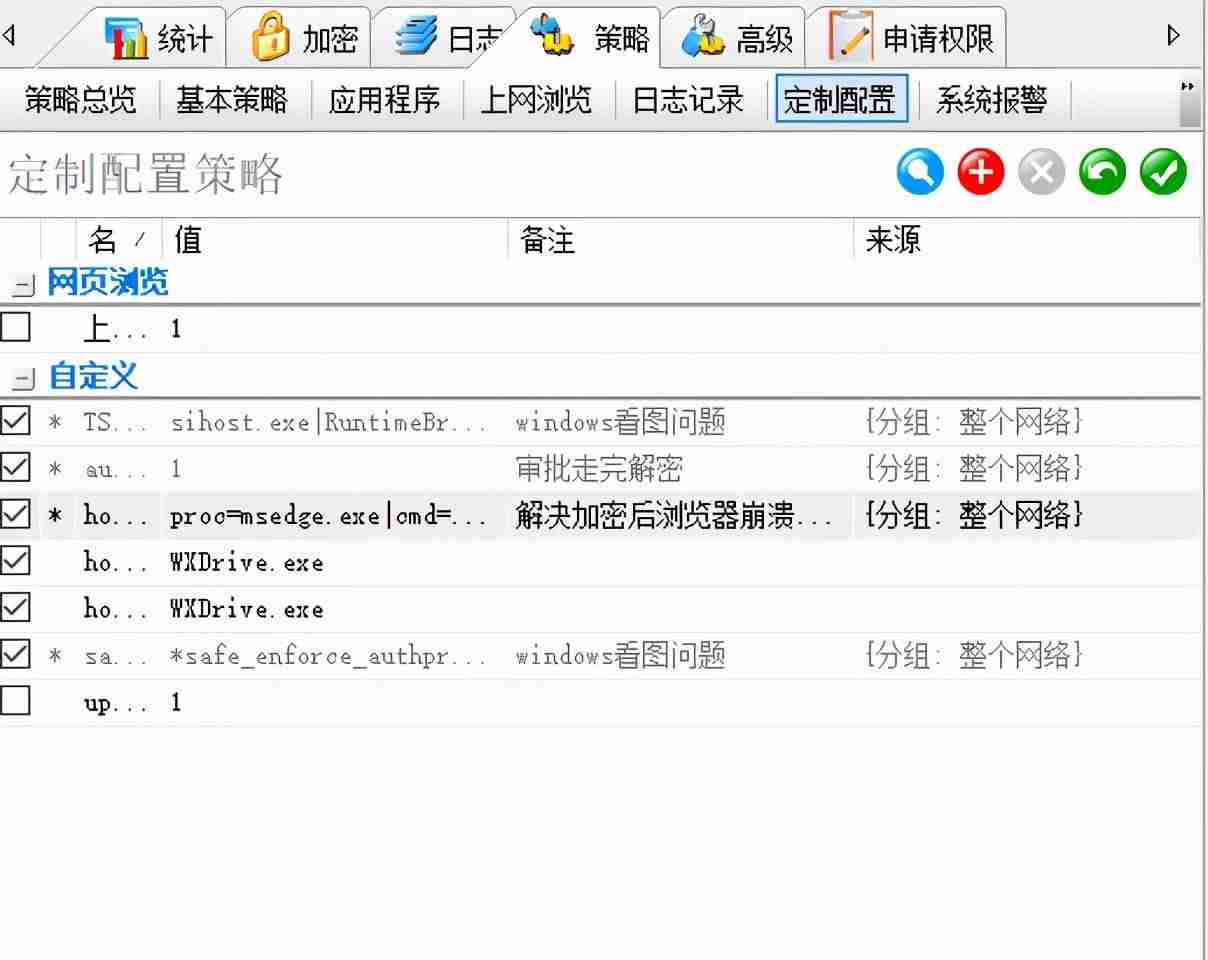This screenshot has width=1208, height=960.
Task: Go to 应用程序 sub-tab
Action: pyautogui.click(x=385, y=100)
